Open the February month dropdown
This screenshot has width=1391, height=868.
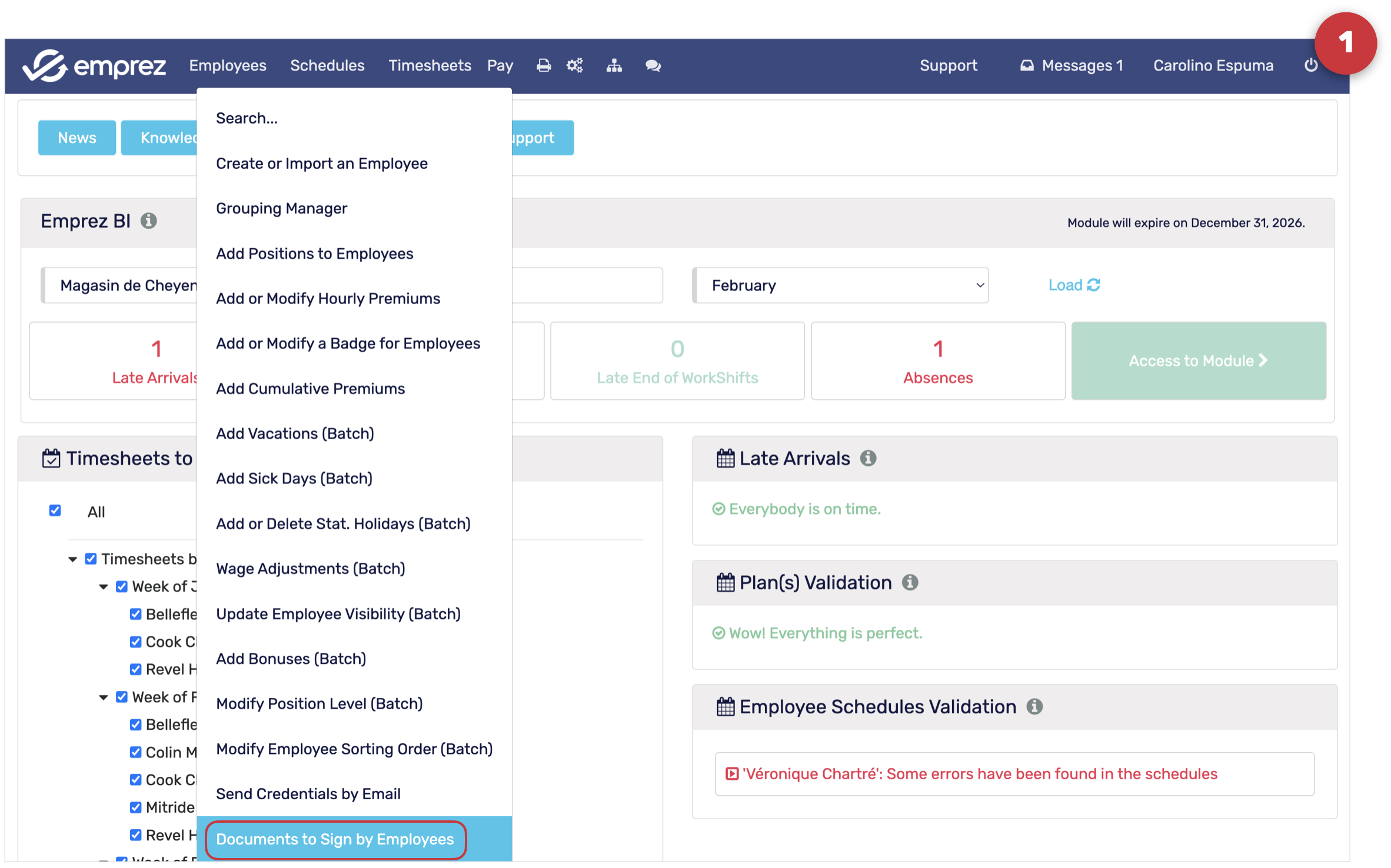840,285
